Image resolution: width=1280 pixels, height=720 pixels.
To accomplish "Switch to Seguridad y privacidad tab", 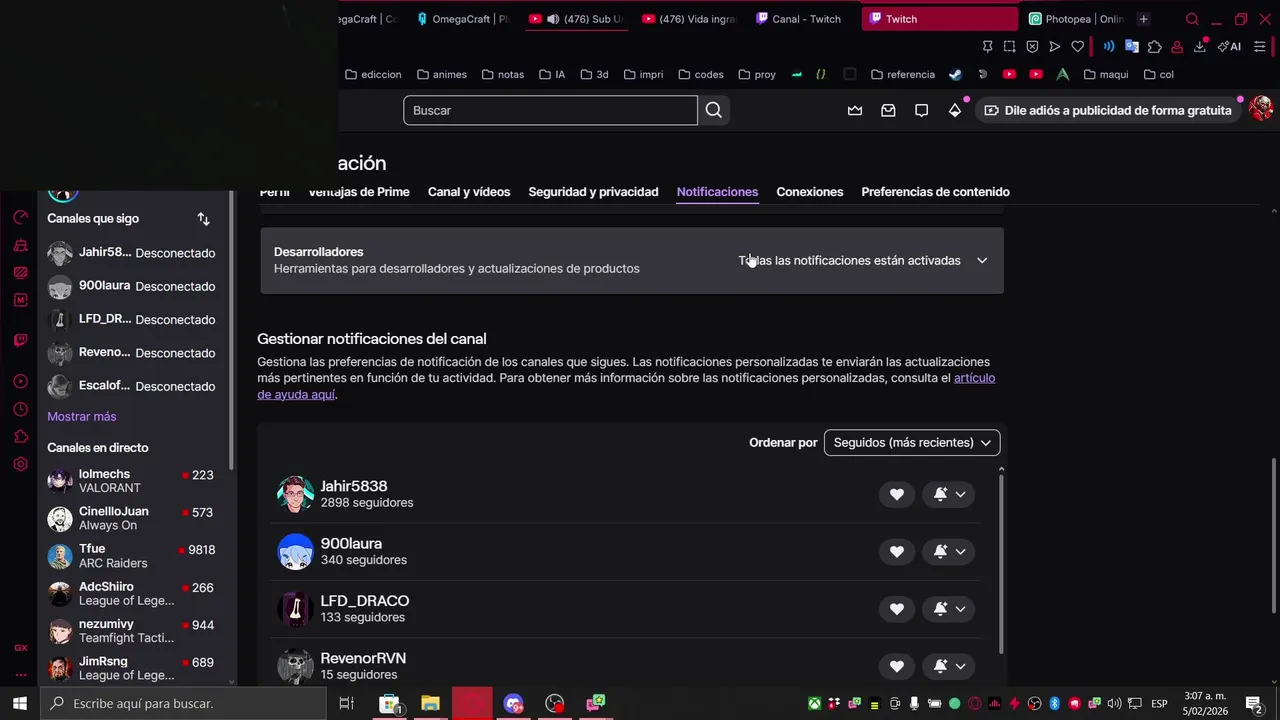I will (593, 192).
